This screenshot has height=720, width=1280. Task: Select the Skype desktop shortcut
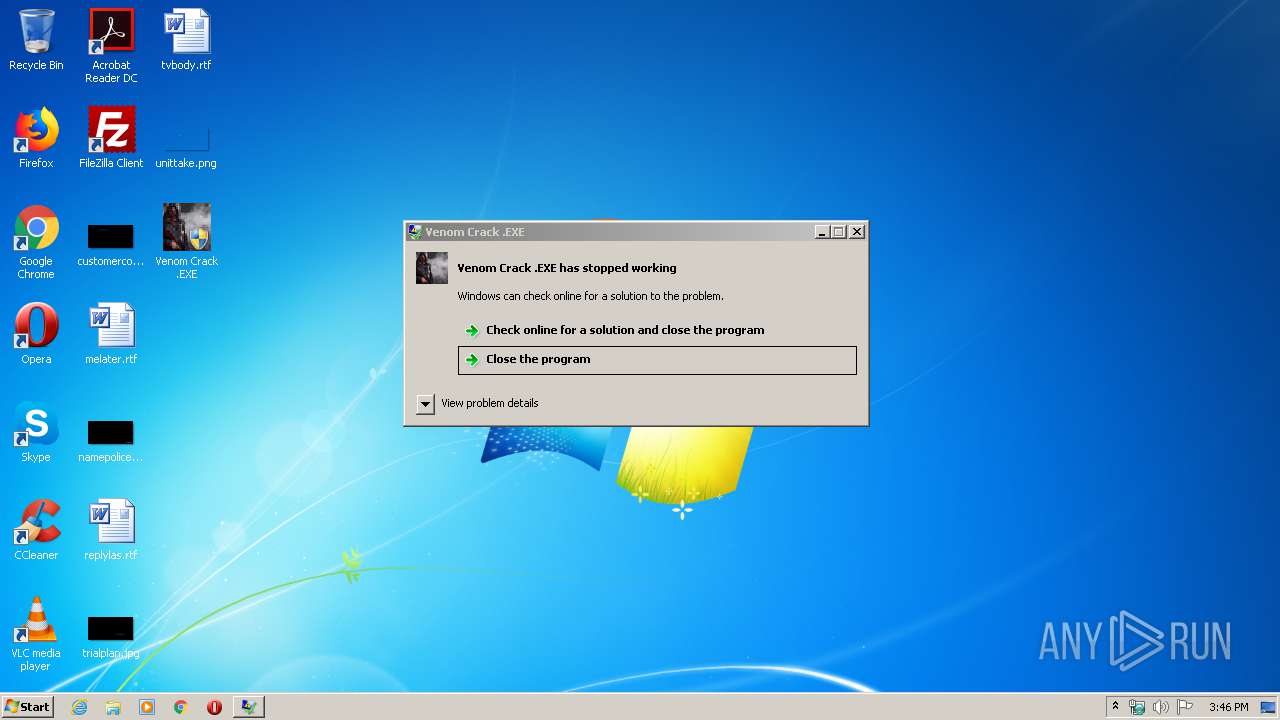pyautogui.click(x=36, y=432)
